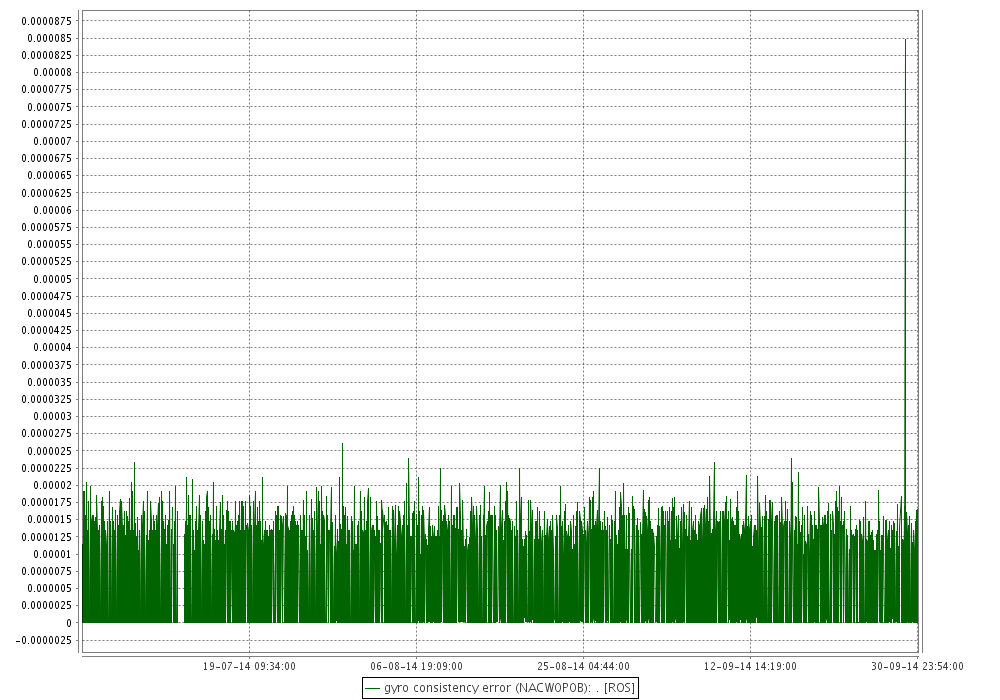Click y-axis value 0.00008
The height and width of the screenshot is (700, 1000).
click(x=53, y=72)
